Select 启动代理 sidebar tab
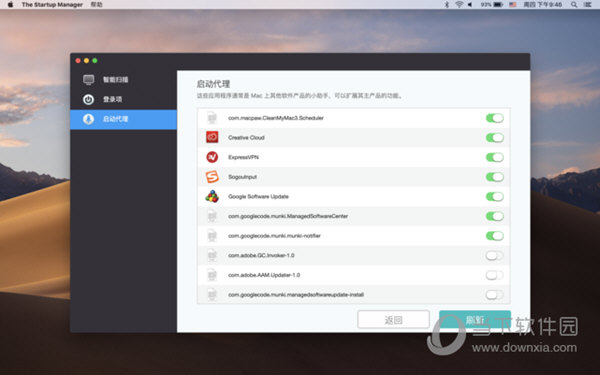Image resolution: width=600 pixels, height=375 pixels. (x=123, y=119)
